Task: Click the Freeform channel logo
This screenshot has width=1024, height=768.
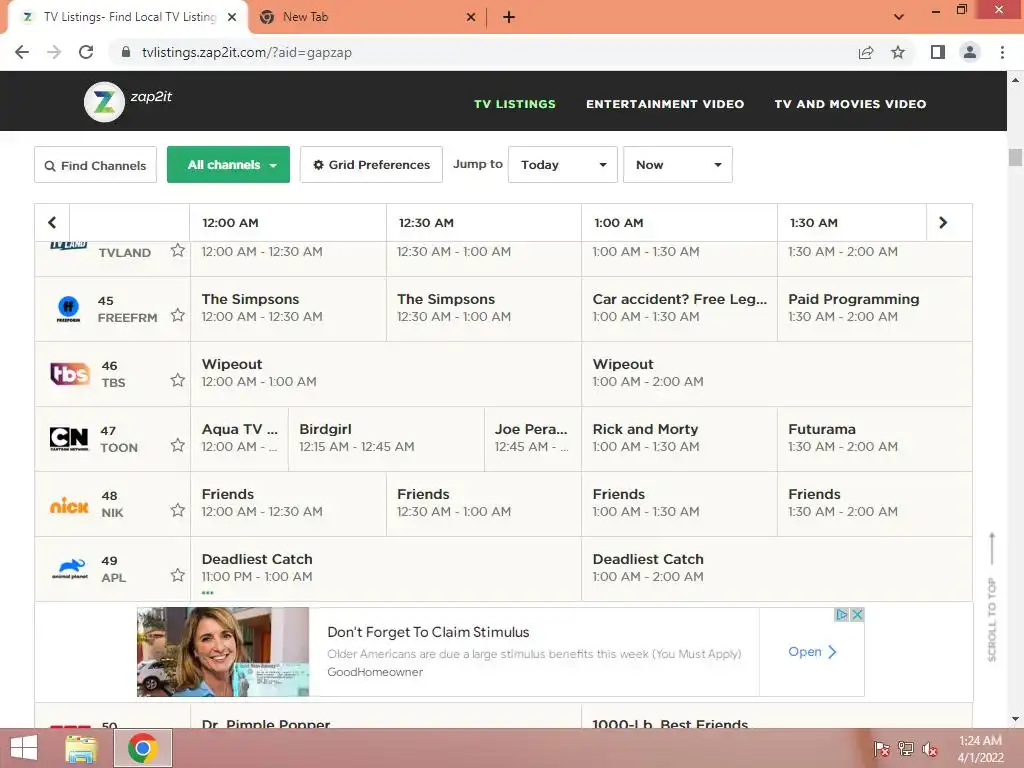Action: click(x=69, y=309)
